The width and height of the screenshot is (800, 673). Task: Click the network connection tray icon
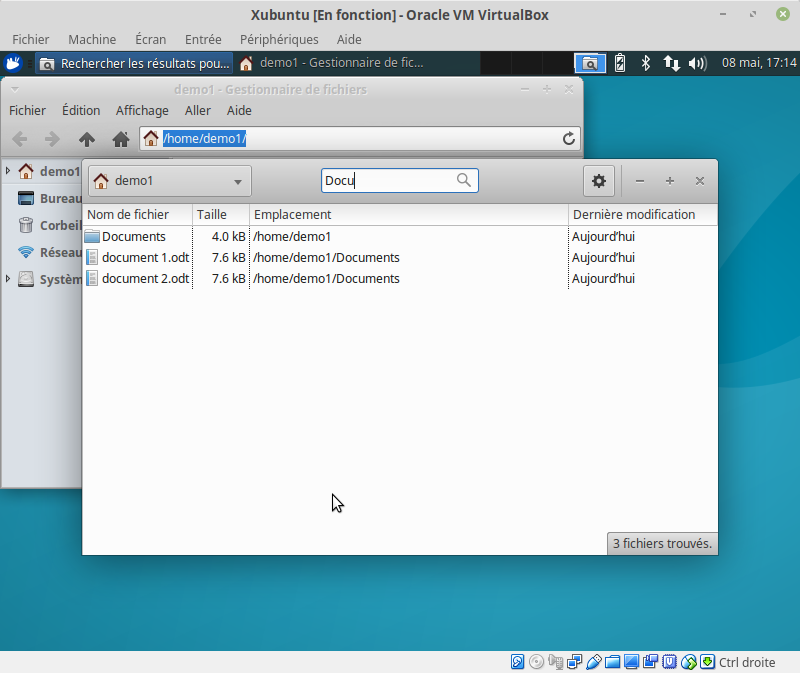coord(672,63)
